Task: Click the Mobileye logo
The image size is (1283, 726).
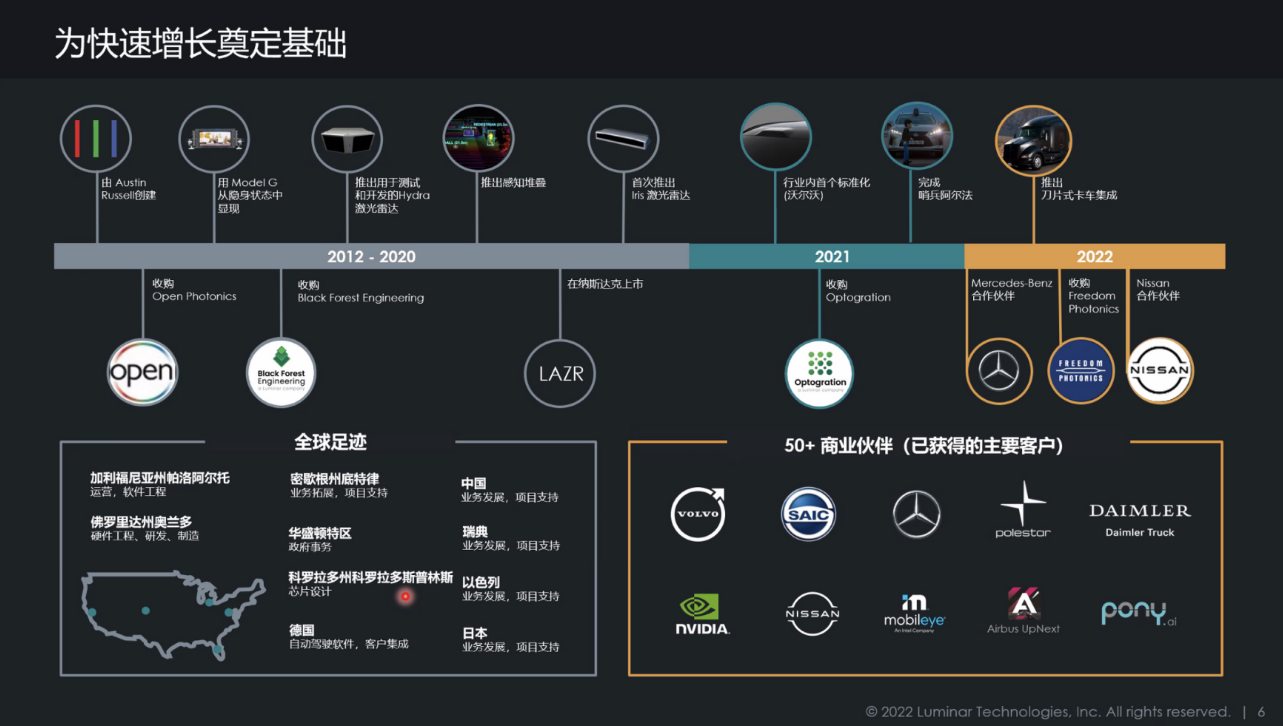Action: [x=914, y=612]
